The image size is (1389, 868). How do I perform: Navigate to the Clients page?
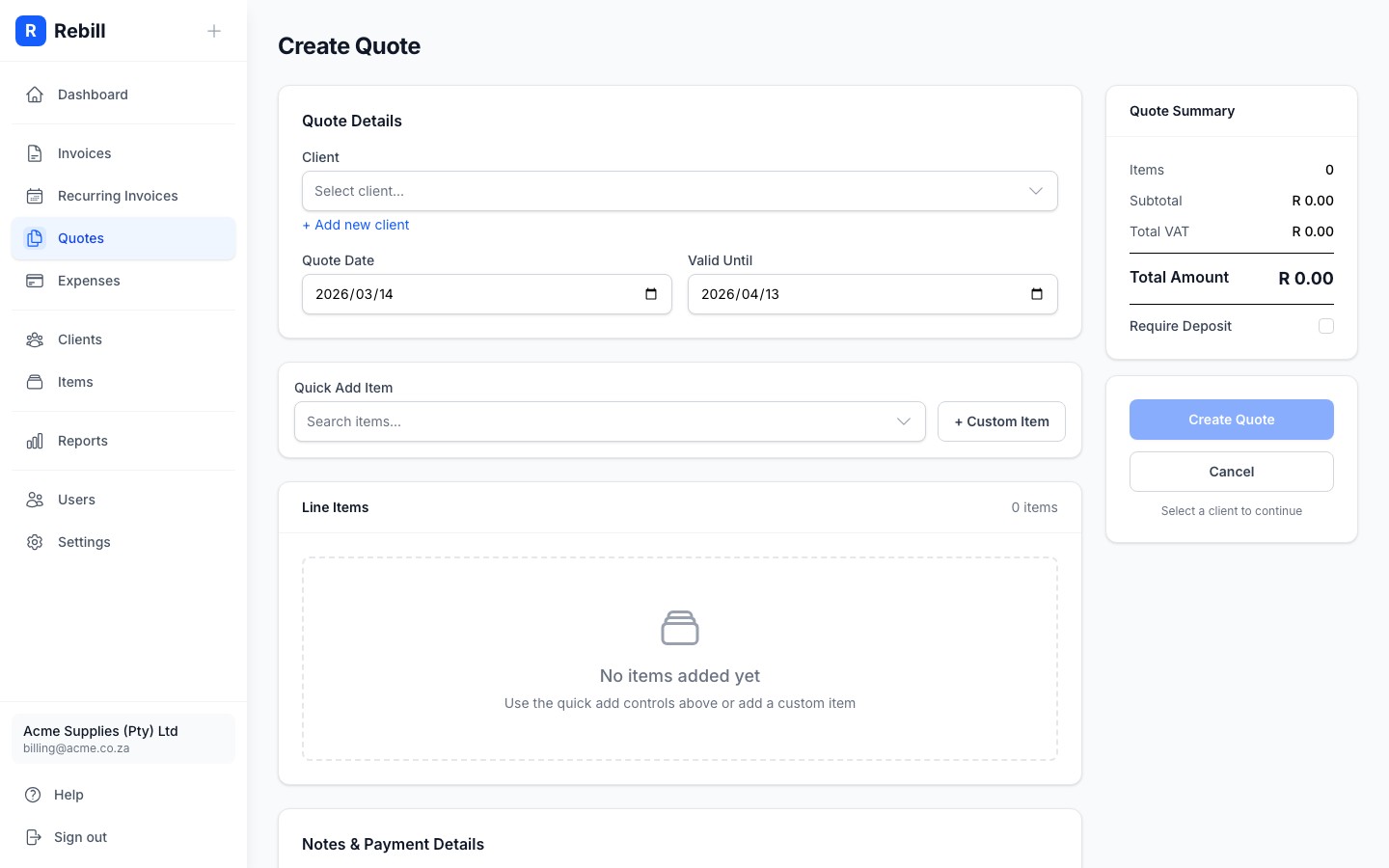click(80, 339)
